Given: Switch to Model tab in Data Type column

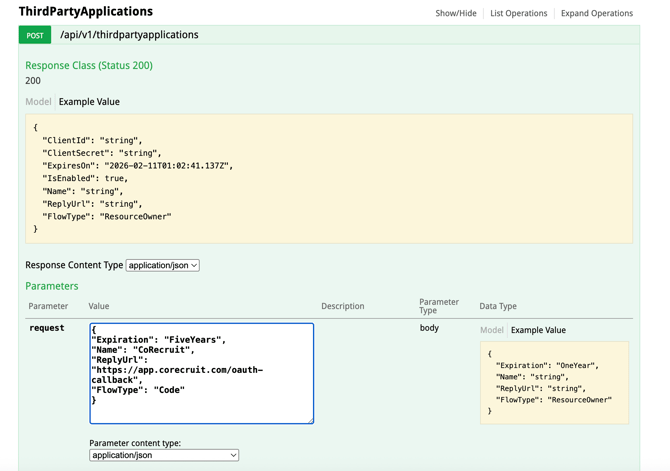Looking at the screenshot, I should [x=491, y=330].
